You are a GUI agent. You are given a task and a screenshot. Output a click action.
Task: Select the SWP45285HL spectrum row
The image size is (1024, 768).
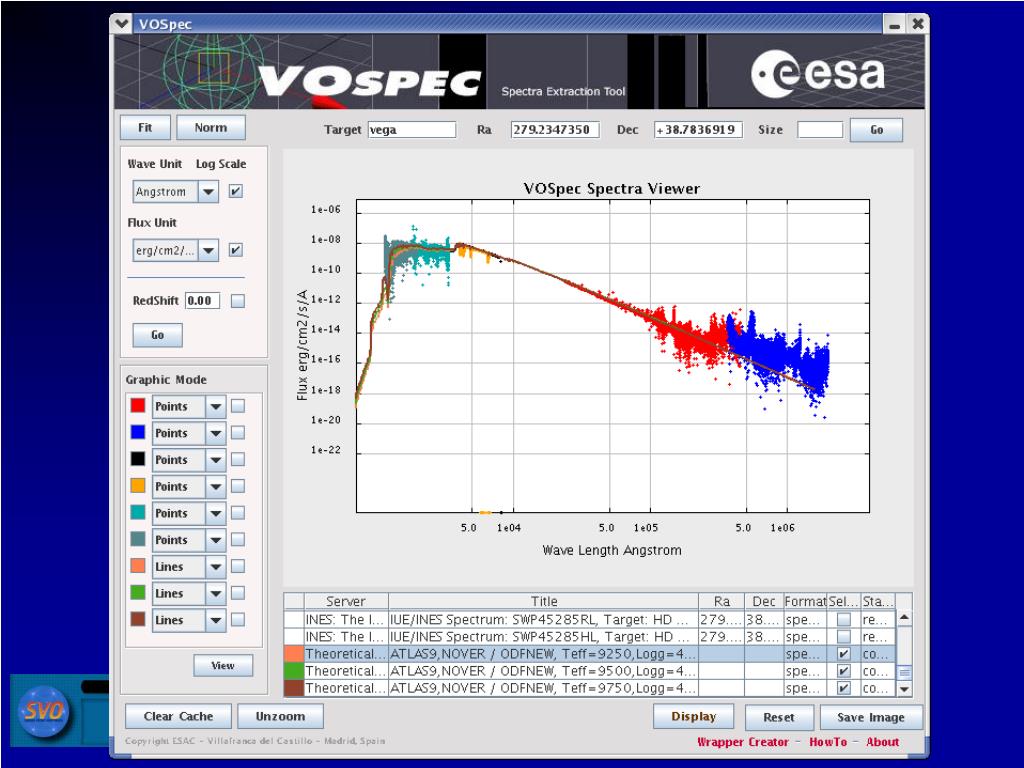click(x=590, y=636)
